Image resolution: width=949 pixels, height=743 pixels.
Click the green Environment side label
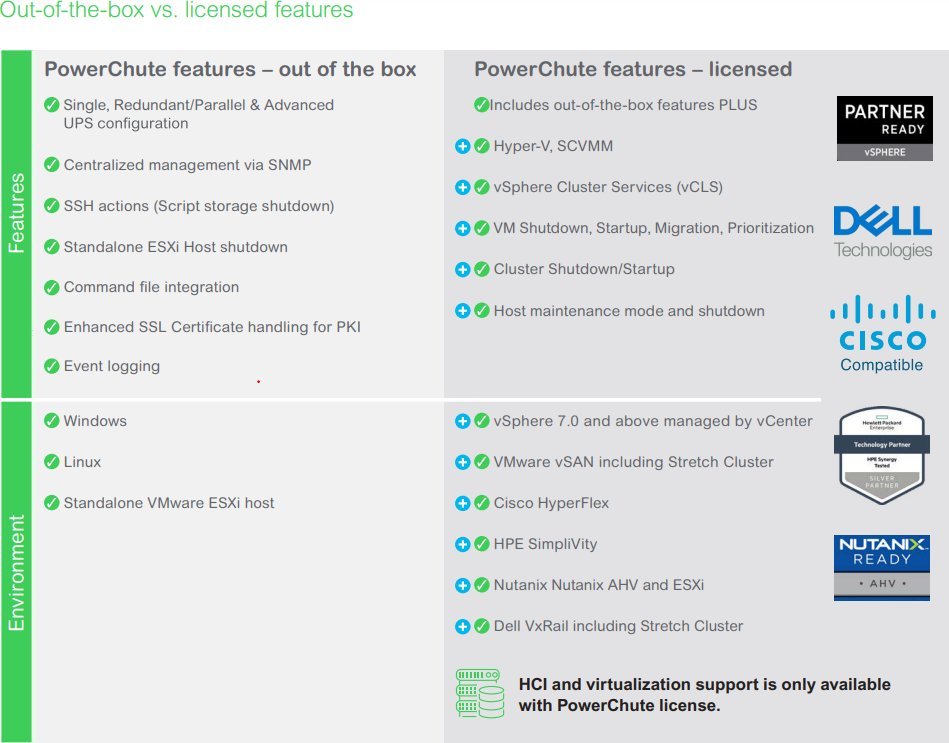[x=16, y=572]
